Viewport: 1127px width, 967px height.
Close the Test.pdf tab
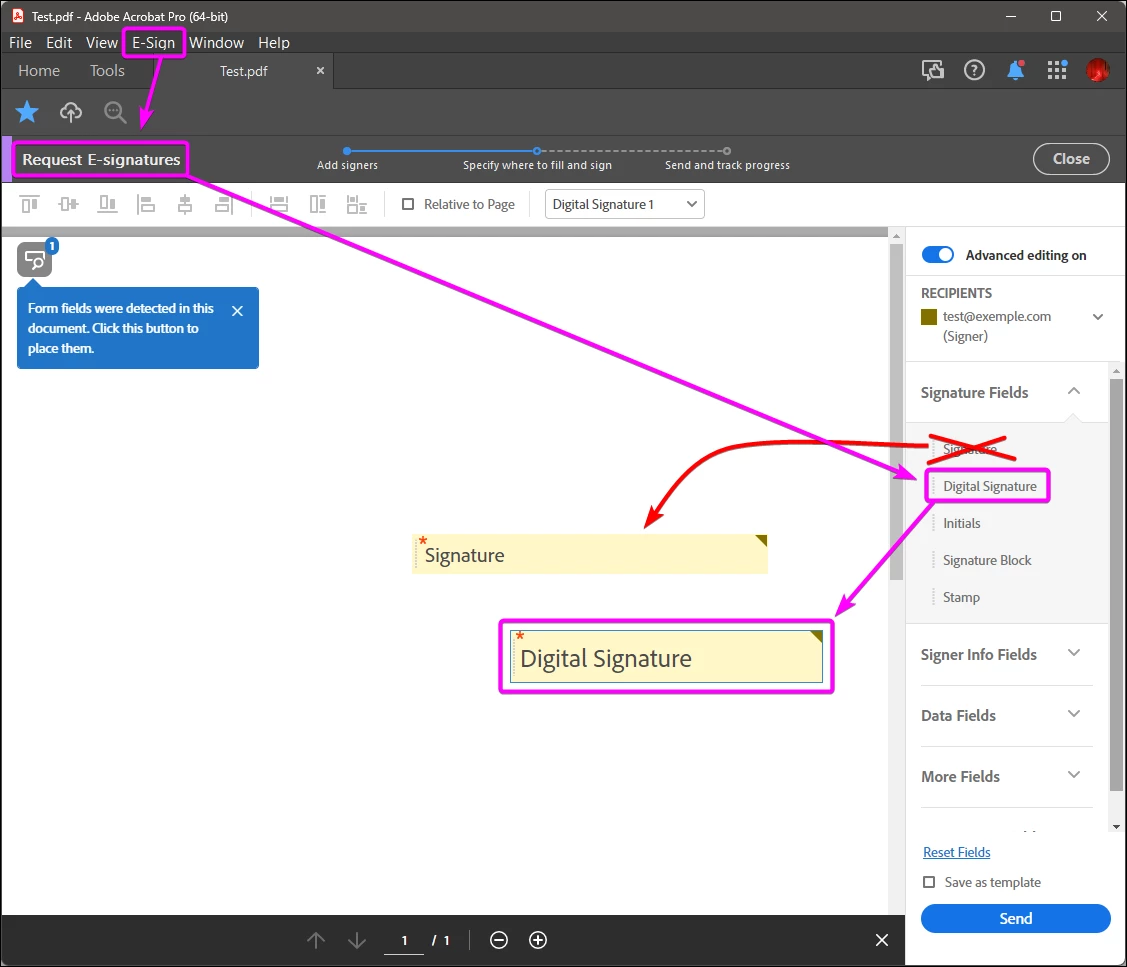[x=321, y=70]
